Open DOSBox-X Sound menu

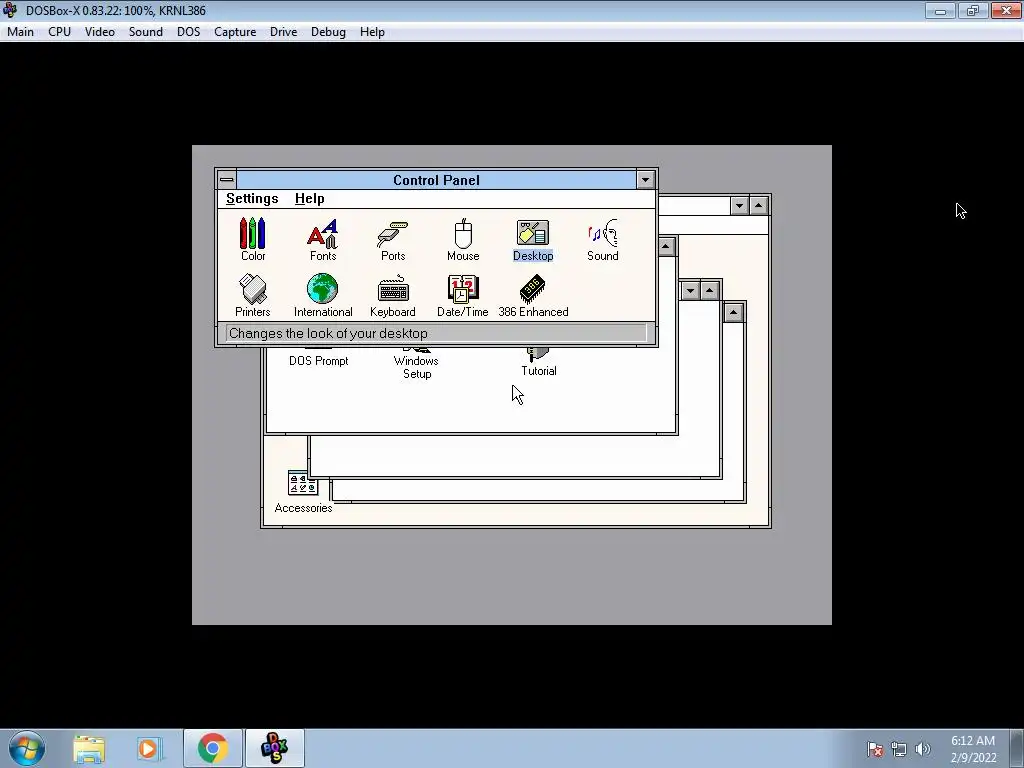146,32
